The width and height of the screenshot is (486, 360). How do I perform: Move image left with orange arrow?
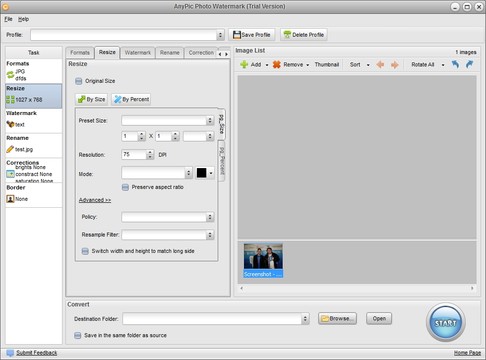pyautogui.click(x=380, y=65)
